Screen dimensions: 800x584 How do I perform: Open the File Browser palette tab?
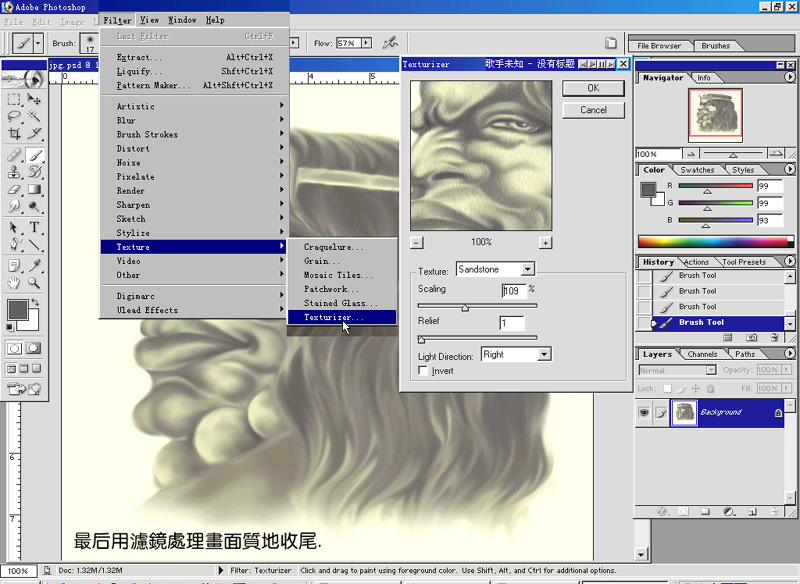click(x=659, y=46)
